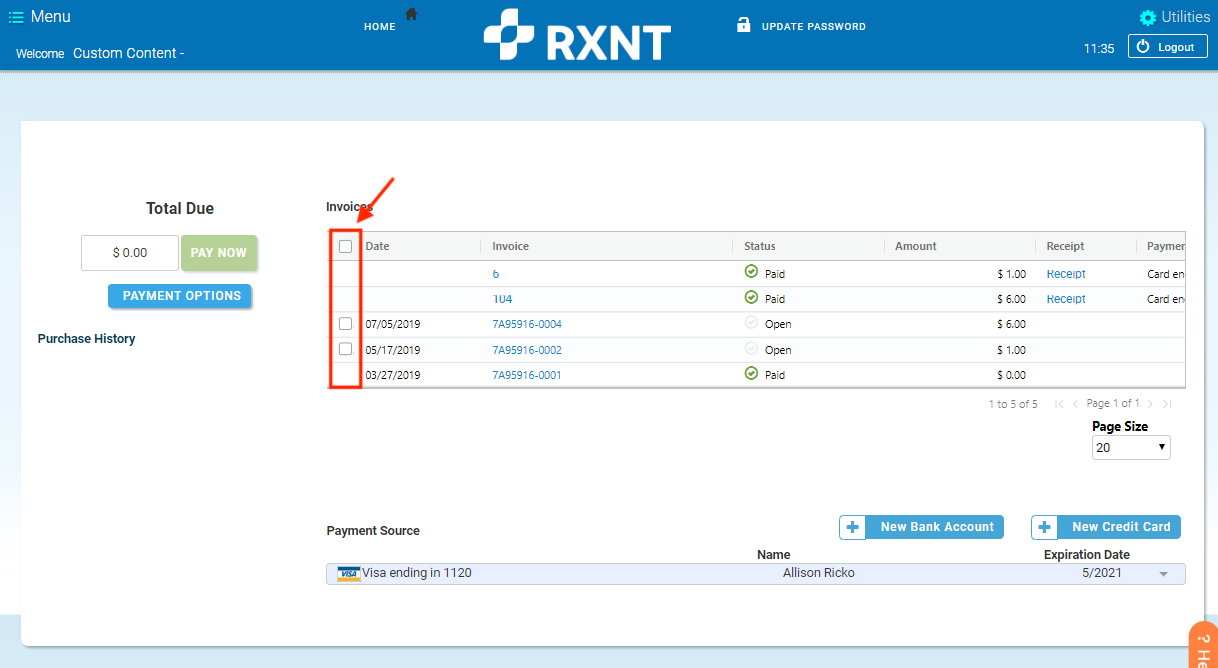Click the Open status icon for invoice 7A95916-0004
1218x668 pixels.
pyautogui.click(x=751, y=323)
